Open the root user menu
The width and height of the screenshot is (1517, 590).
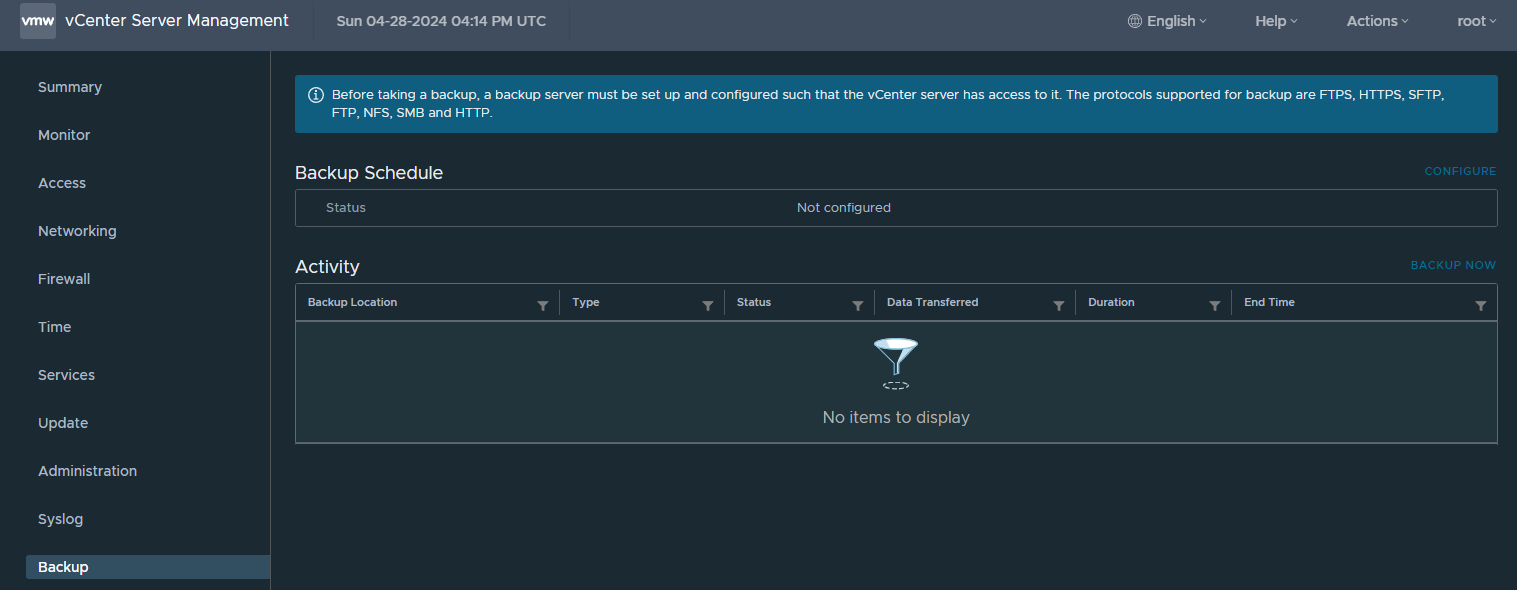[x=1477, y=20]
